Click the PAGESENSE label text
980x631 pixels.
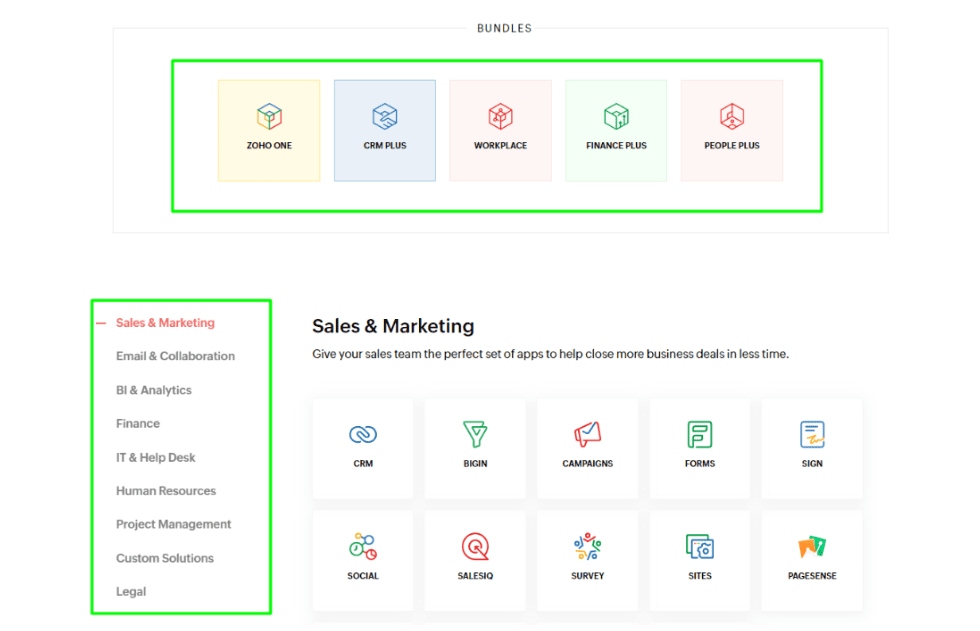[x=812, y=576]
